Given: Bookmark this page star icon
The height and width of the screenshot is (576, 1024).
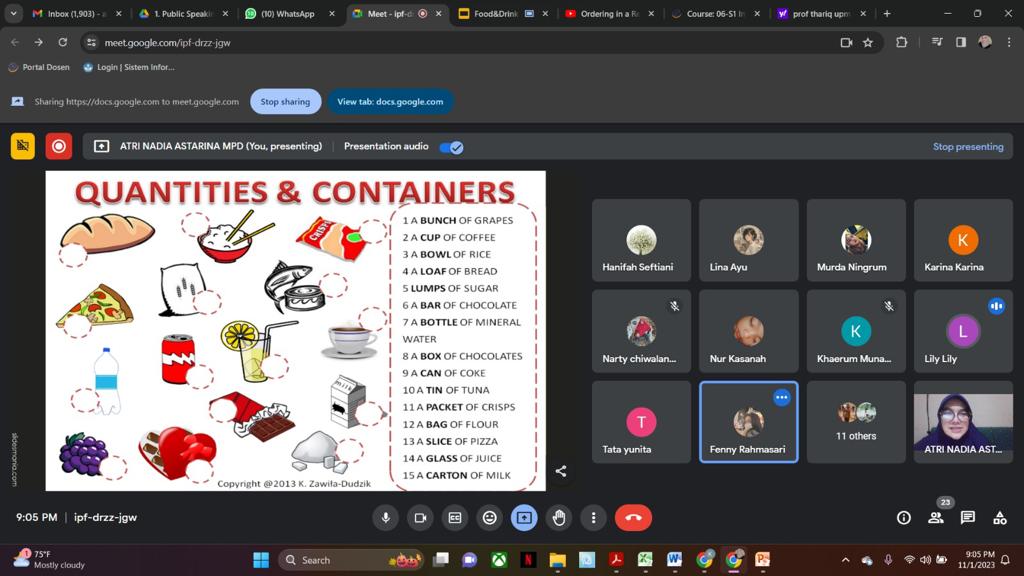Looking at the screenshot, I should coord(868,42).
